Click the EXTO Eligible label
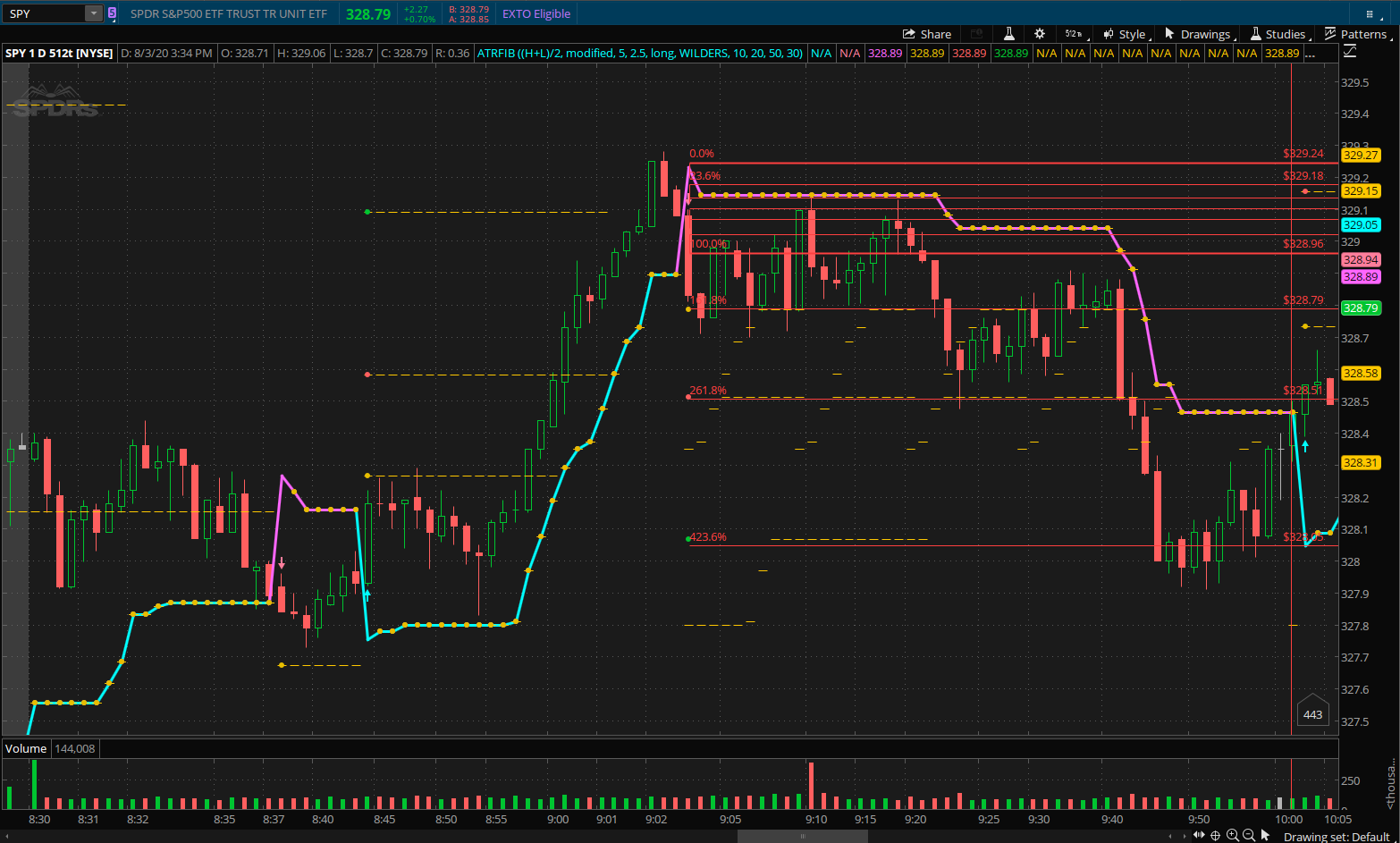Viewport: 1400px width, 843px height. [x=536, y=13]
